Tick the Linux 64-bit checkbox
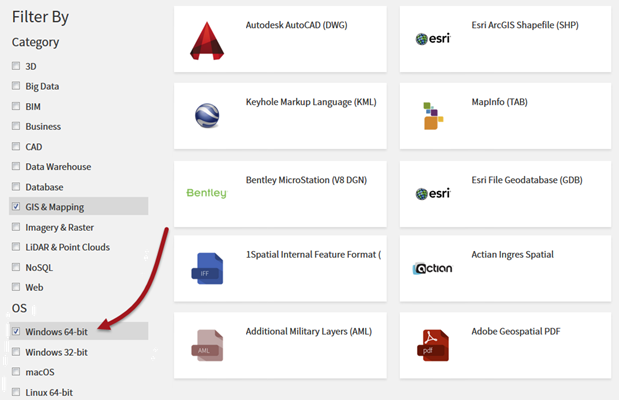619x400 pixels. coord(16,392)
